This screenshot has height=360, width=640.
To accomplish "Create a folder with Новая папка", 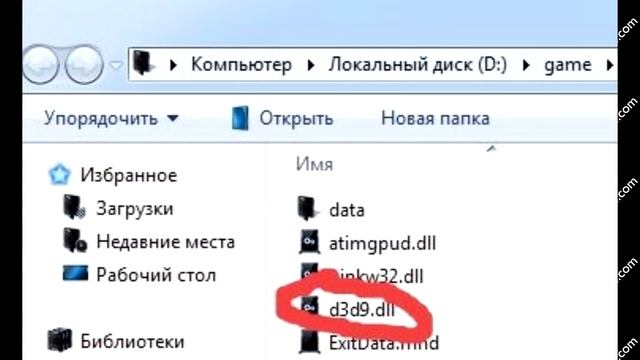I will coord(435,118).
